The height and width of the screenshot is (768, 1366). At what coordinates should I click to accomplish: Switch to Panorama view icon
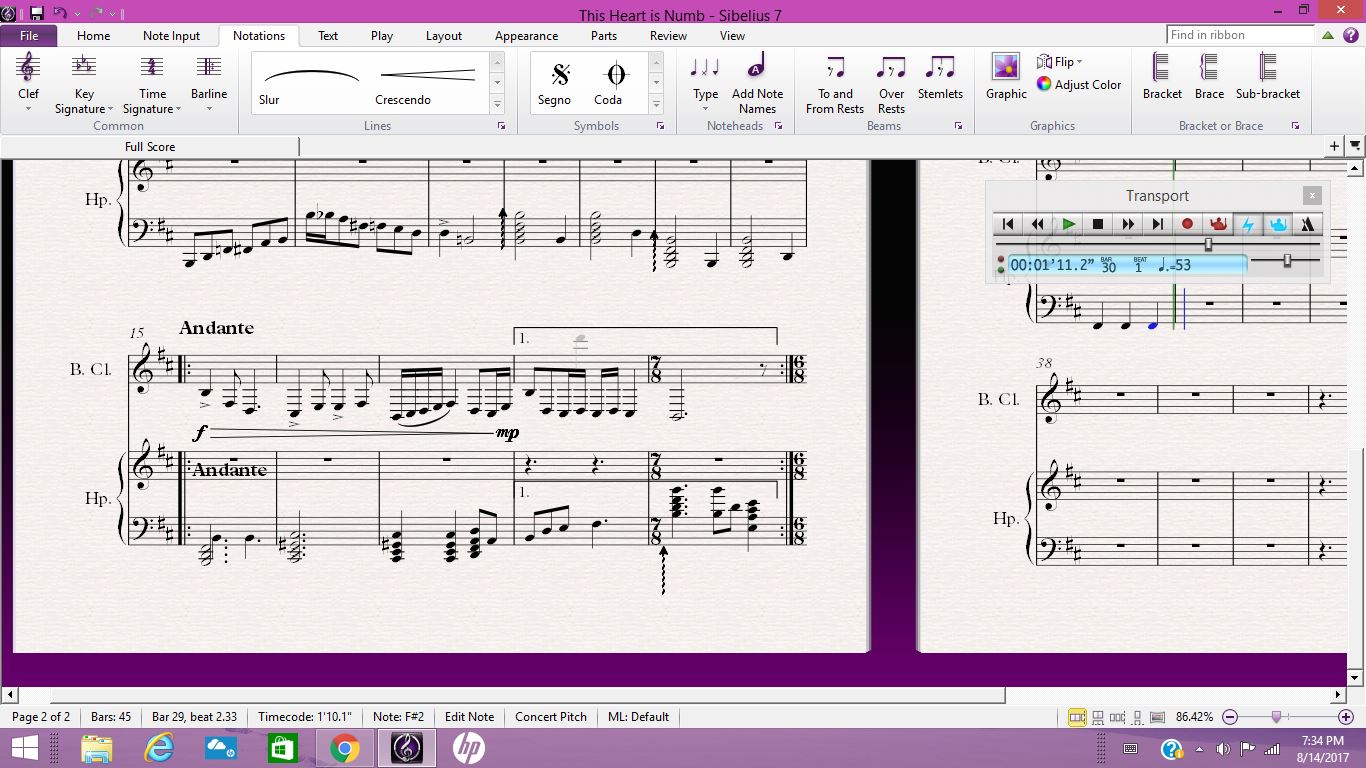click(x=1159, y=717)
